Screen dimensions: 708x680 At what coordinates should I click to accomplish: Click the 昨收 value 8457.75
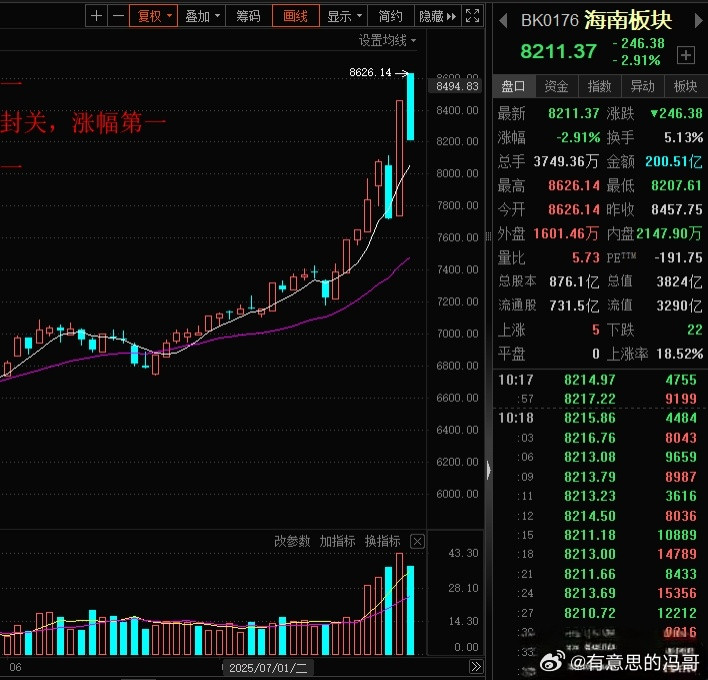coord(676,209)
